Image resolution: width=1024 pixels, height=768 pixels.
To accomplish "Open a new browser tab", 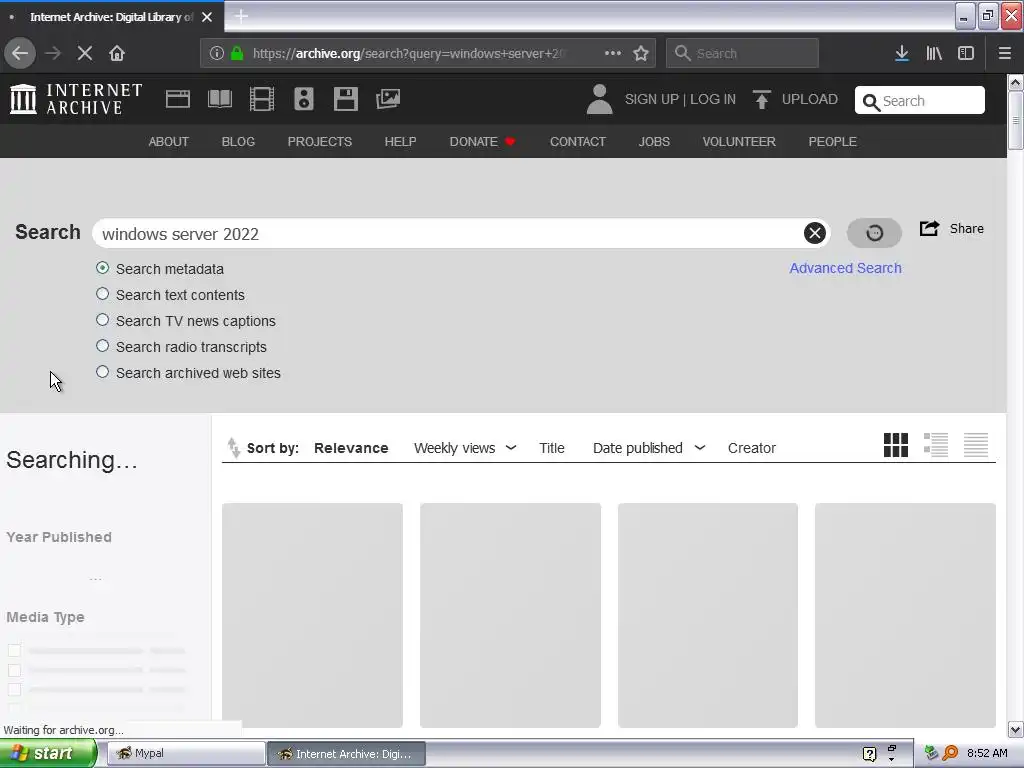I will [x=241, y=16].
